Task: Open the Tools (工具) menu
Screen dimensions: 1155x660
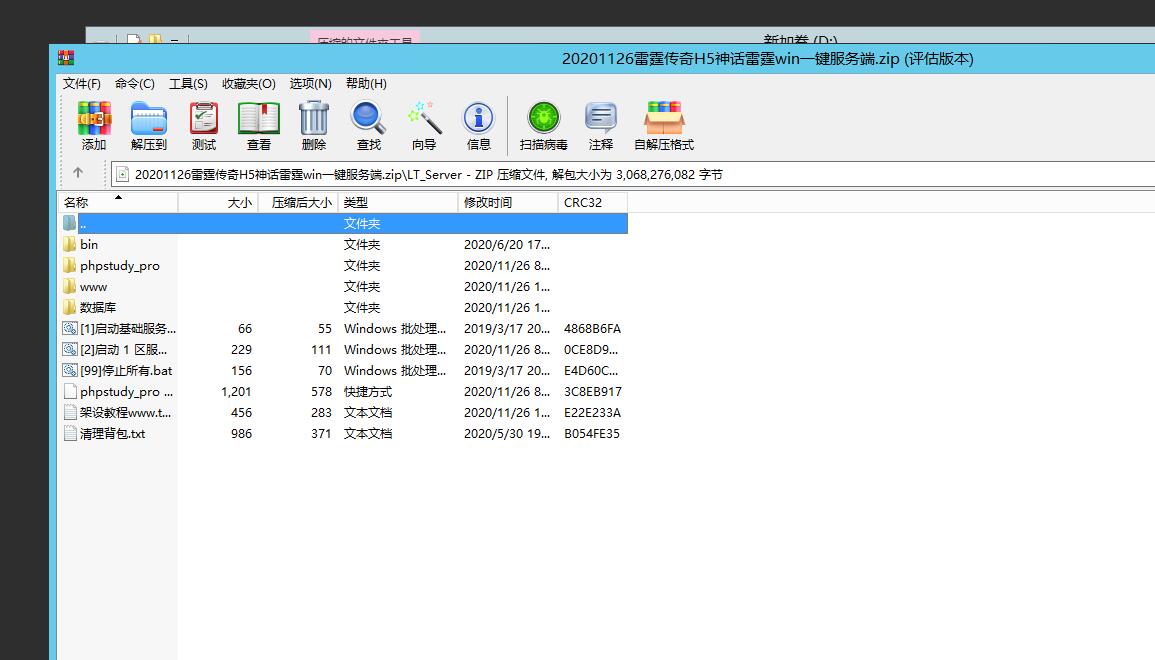Action: 188,84
